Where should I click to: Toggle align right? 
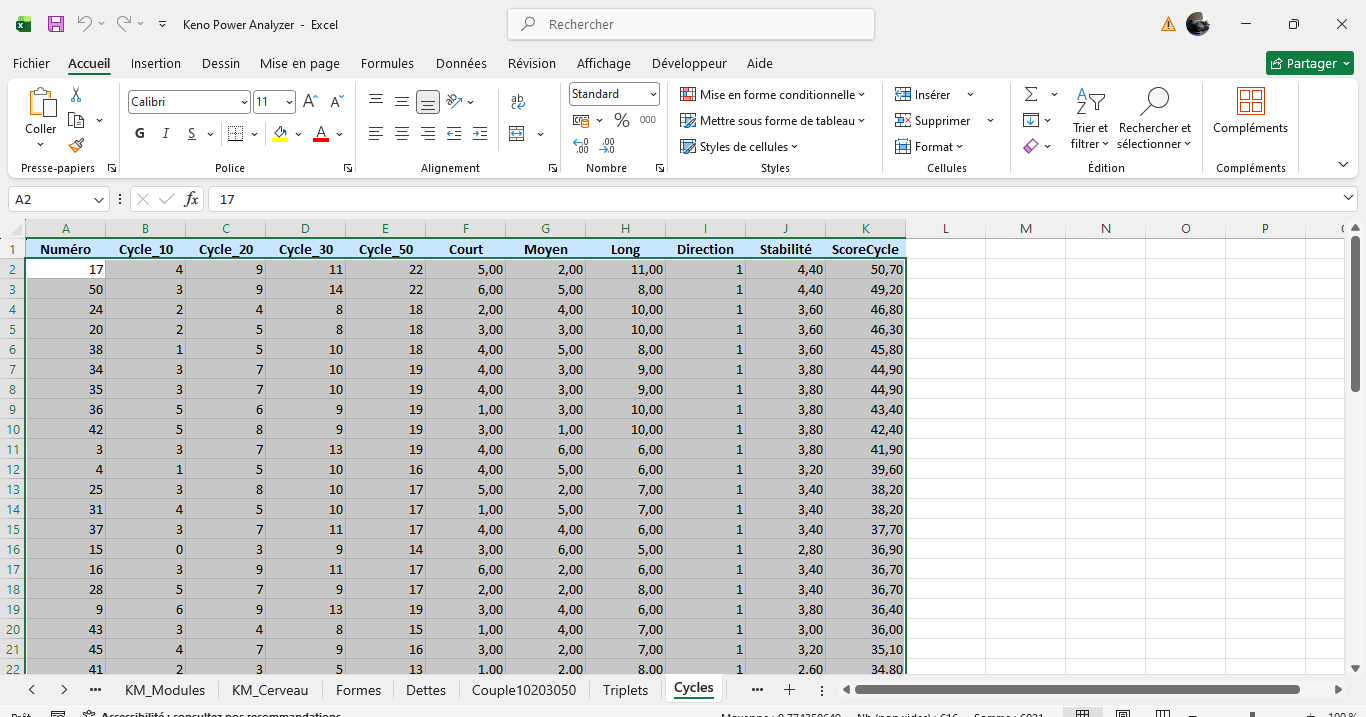pyautogui.click(x=428, y=134)
